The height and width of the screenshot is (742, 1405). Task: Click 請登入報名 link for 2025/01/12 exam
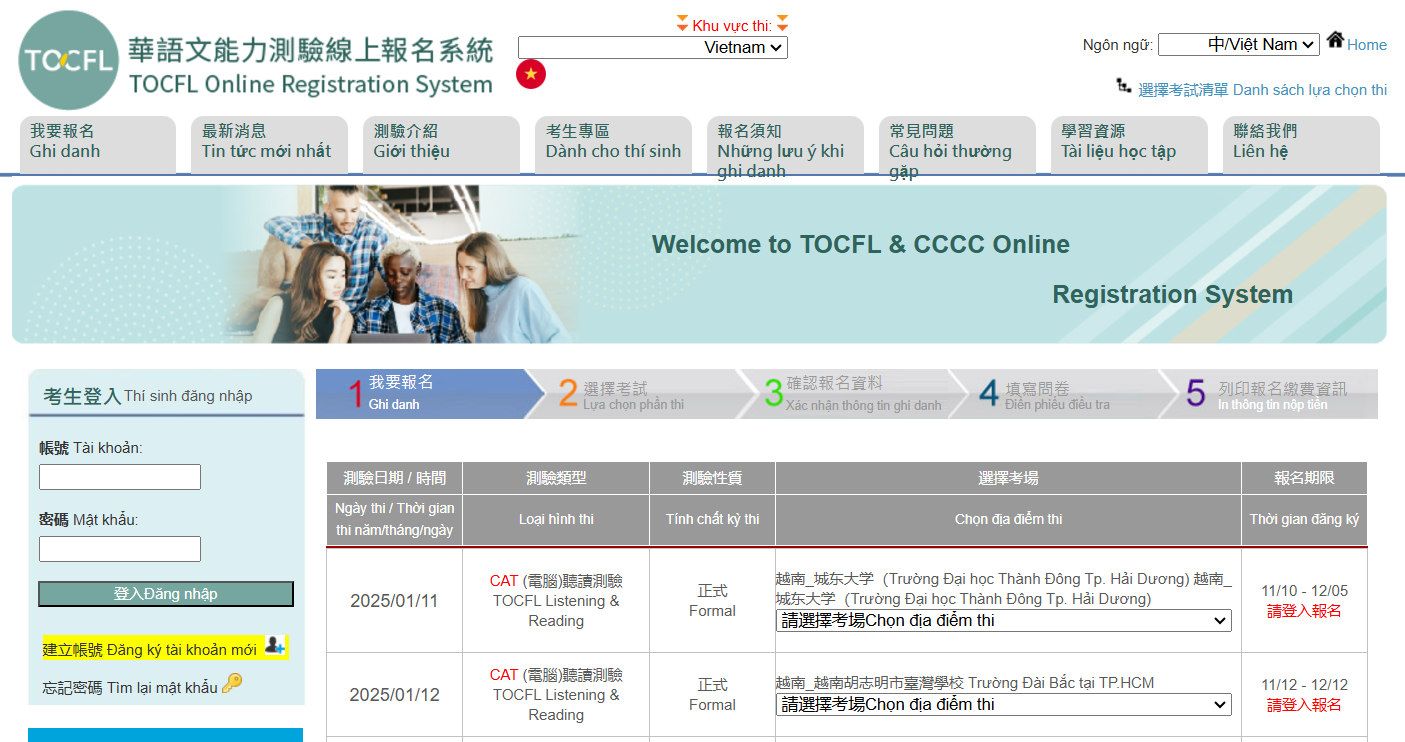pyautogui.click(x=1304, y=705)
